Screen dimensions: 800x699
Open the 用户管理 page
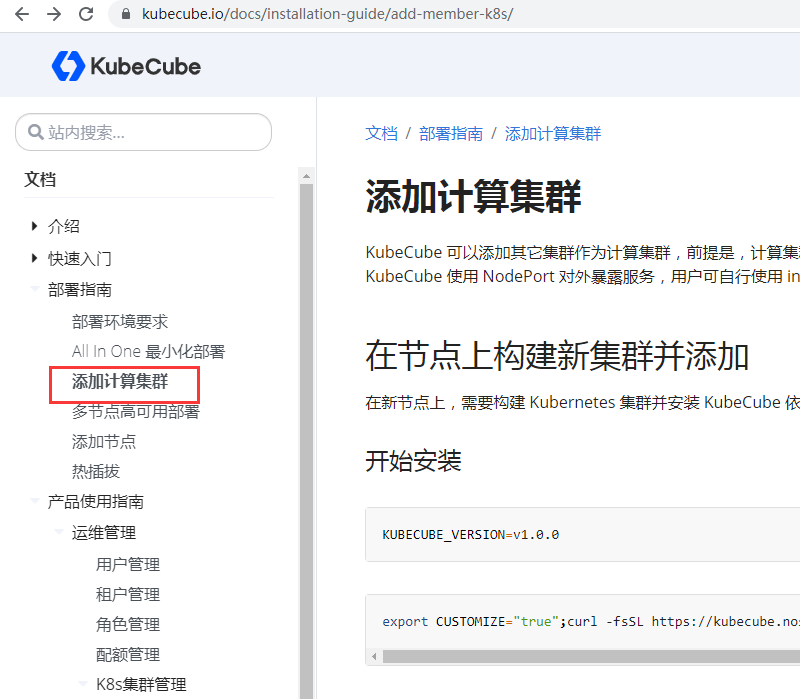(128, 564)
